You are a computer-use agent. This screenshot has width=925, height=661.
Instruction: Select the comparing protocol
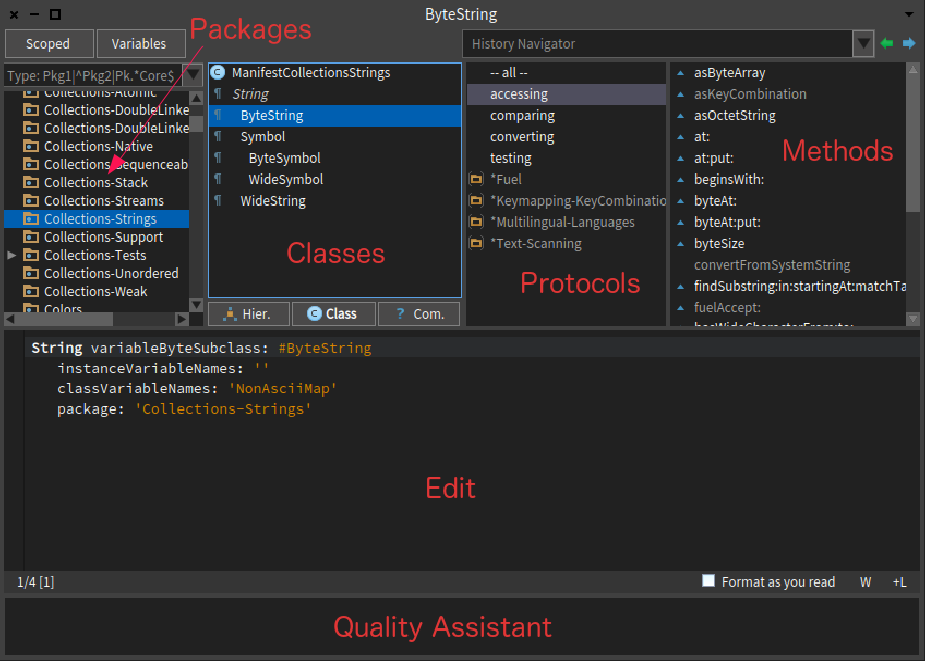pos(522,116)
